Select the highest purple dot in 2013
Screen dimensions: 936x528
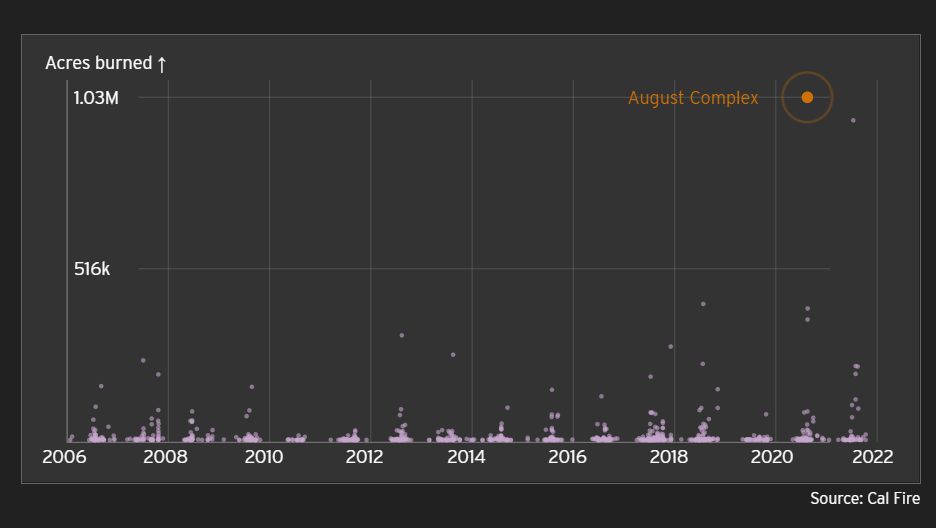pos(452,354)
